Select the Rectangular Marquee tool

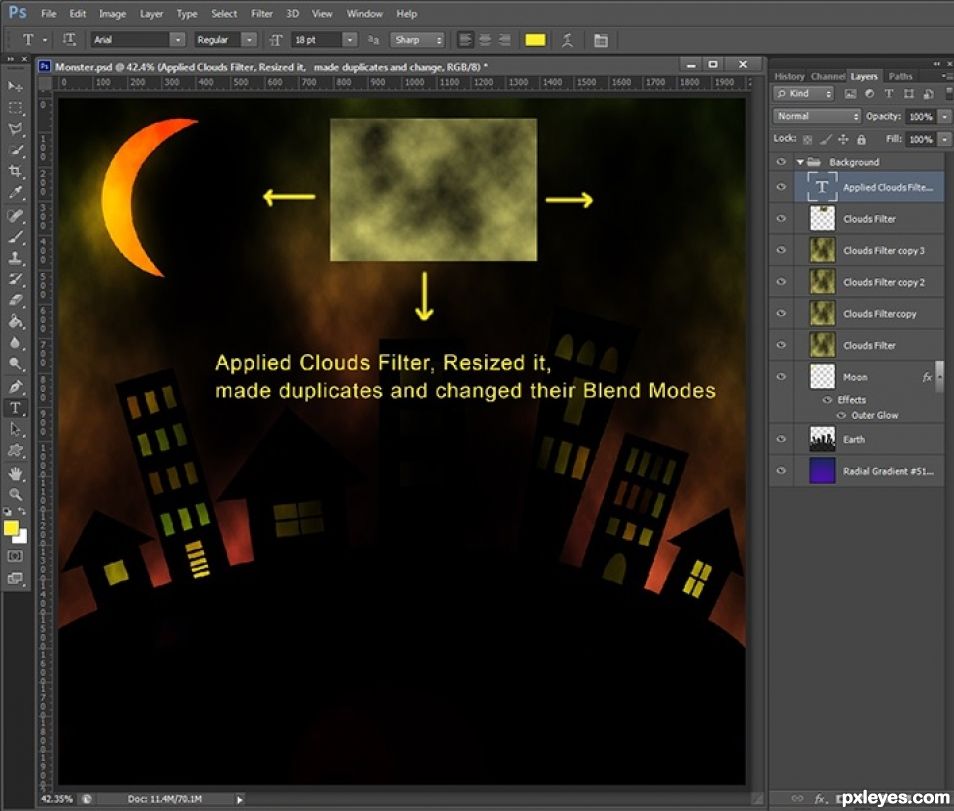point(15,108)
